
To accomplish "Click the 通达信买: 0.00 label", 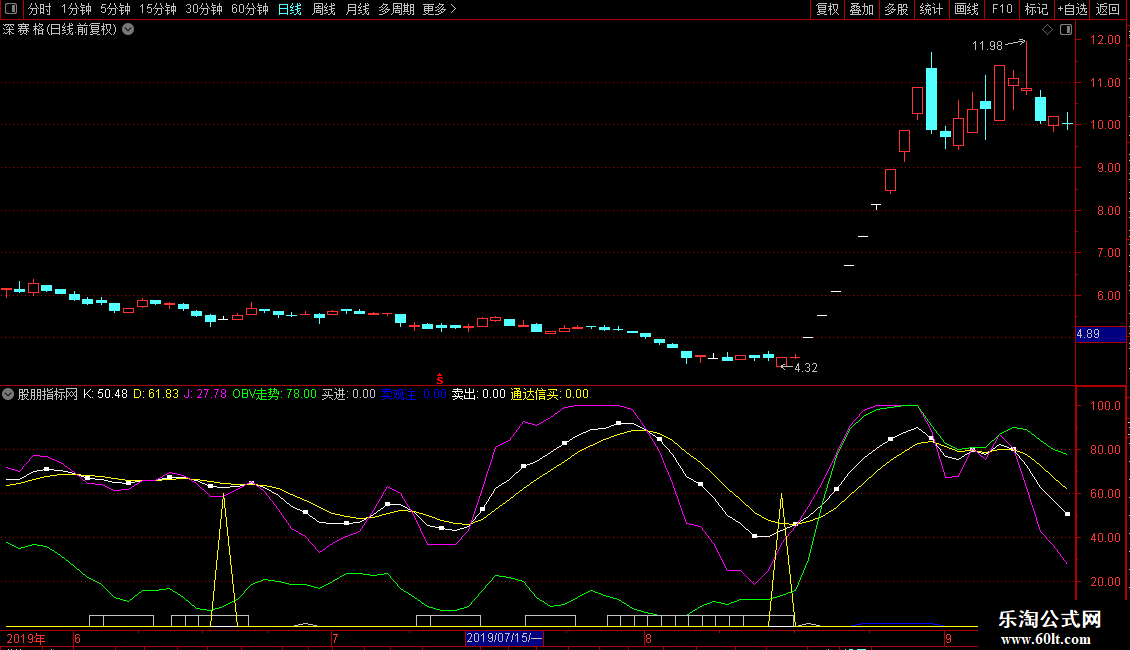I will 550,394.
